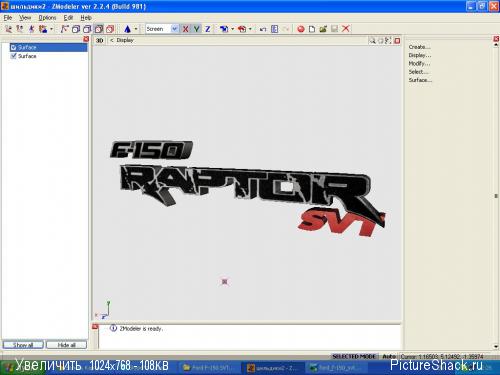Open the Screen axis-space combo box

click(162, 29)
